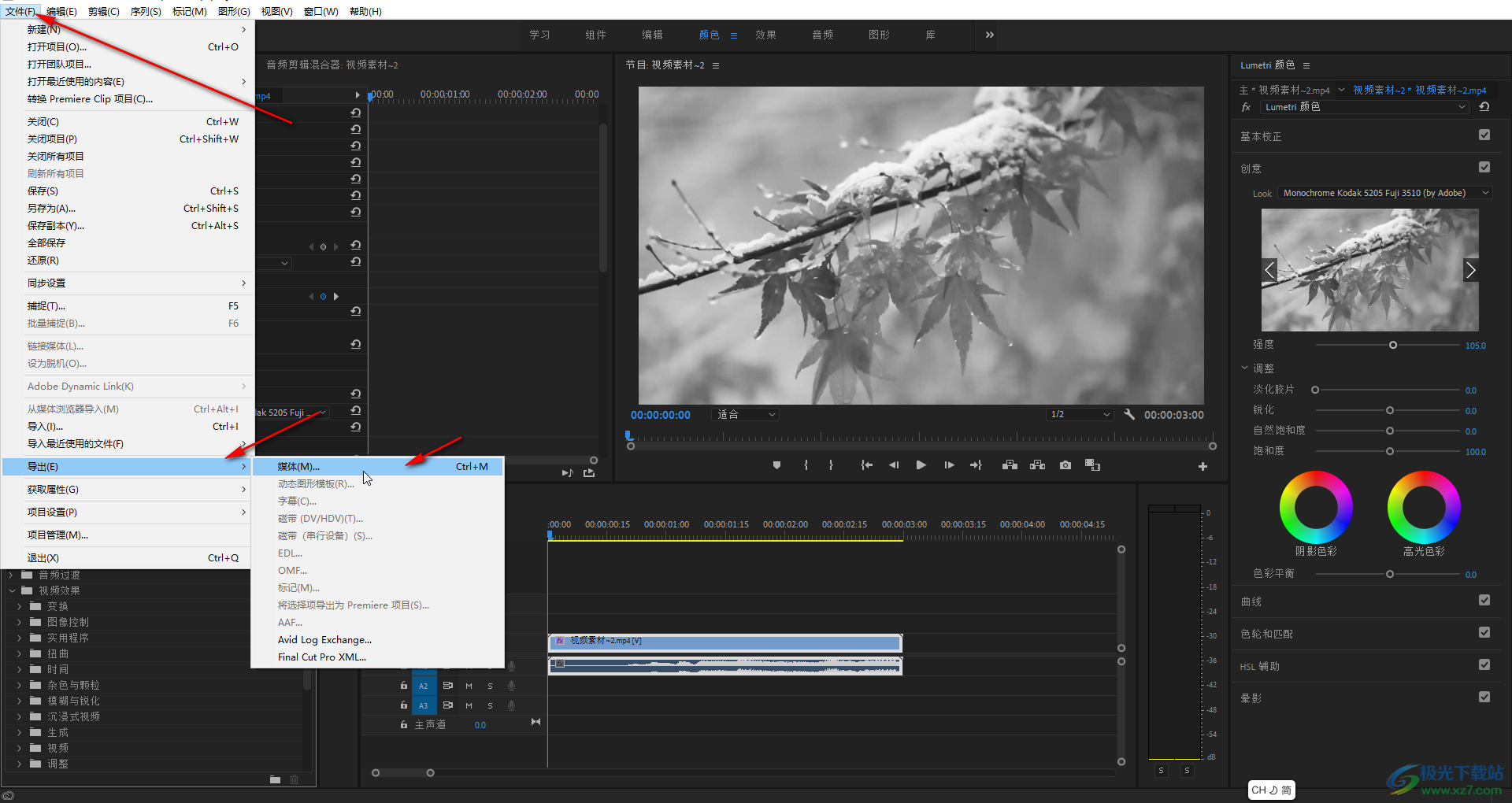Toggle HSL Secondary checkbox
The width and height of the screenshot is (1512, 803).
[1484, 665]
